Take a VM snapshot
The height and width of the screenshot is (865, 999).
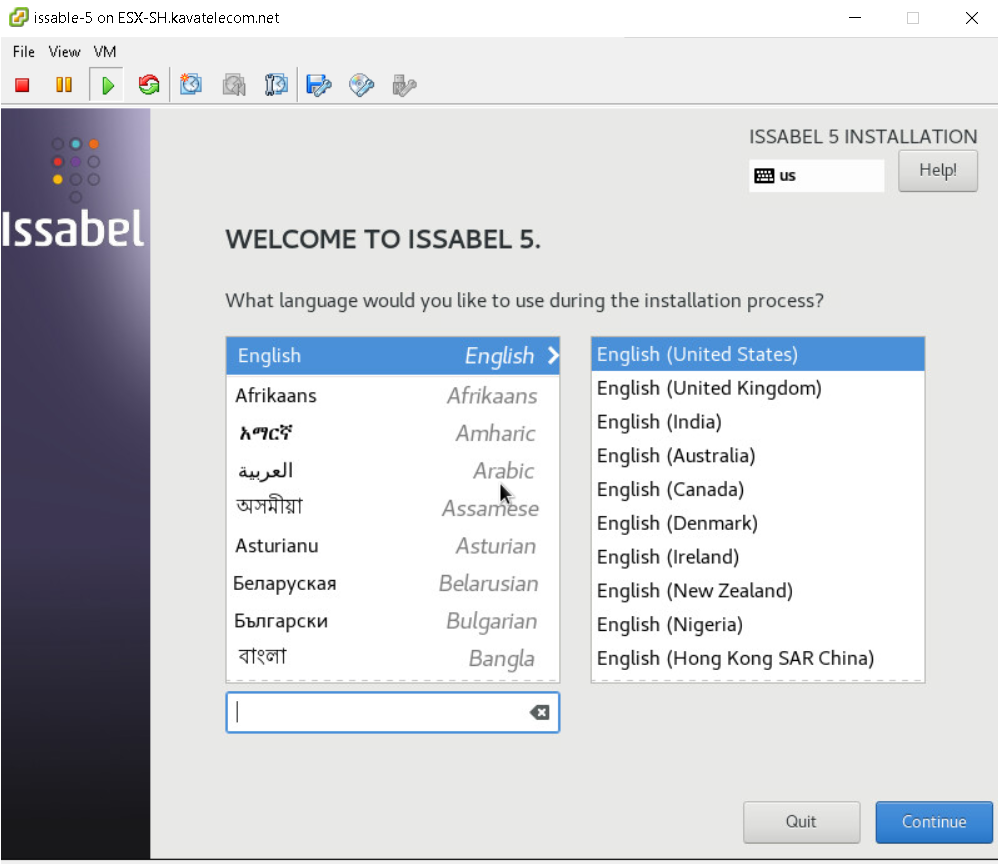[191, 86]
